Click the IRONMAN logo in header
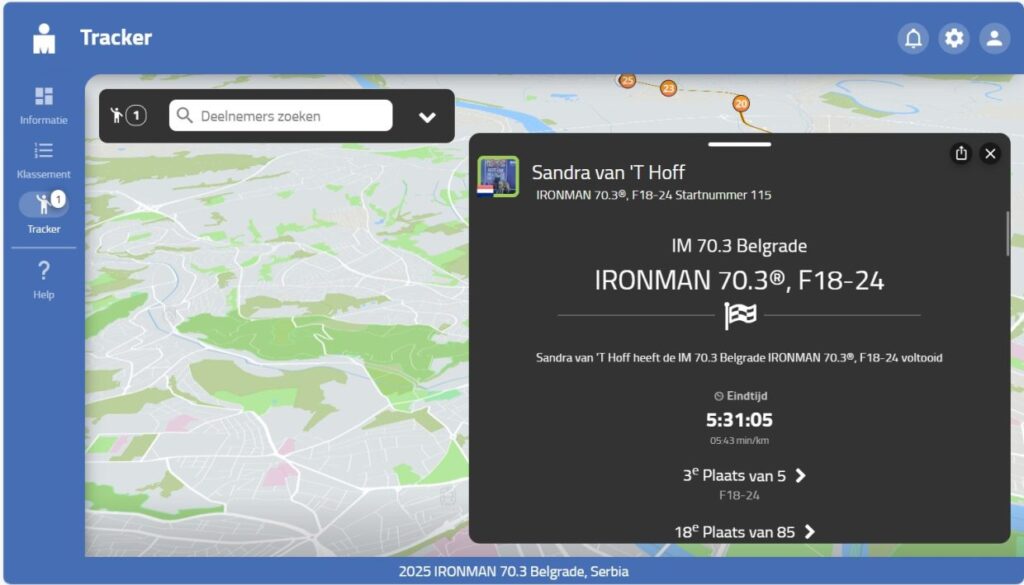The width and height of the screenshot is (1024, 585). [44, 39]
